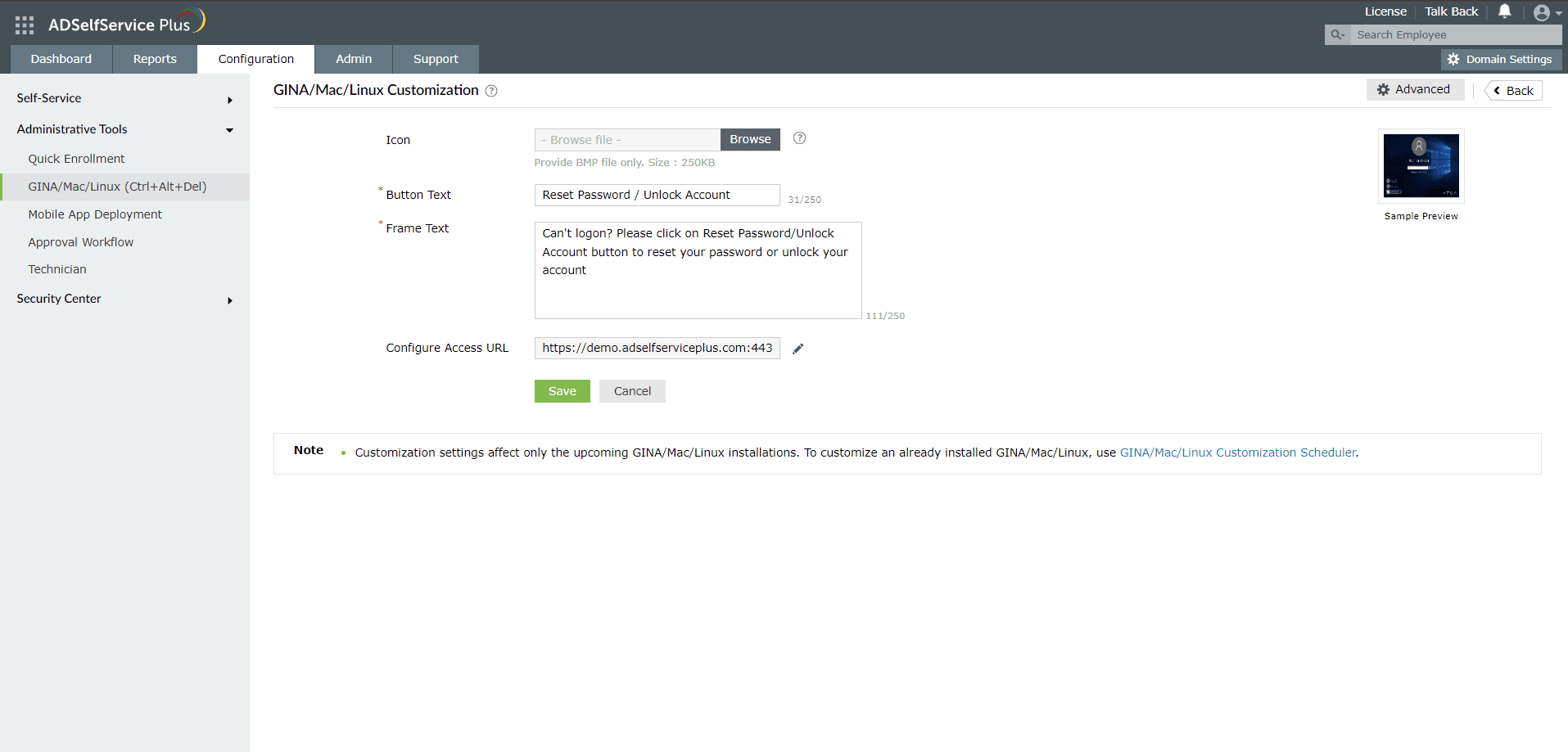
Task: Click the ADSelfService Plus logo
Action: tap(126, 22)
